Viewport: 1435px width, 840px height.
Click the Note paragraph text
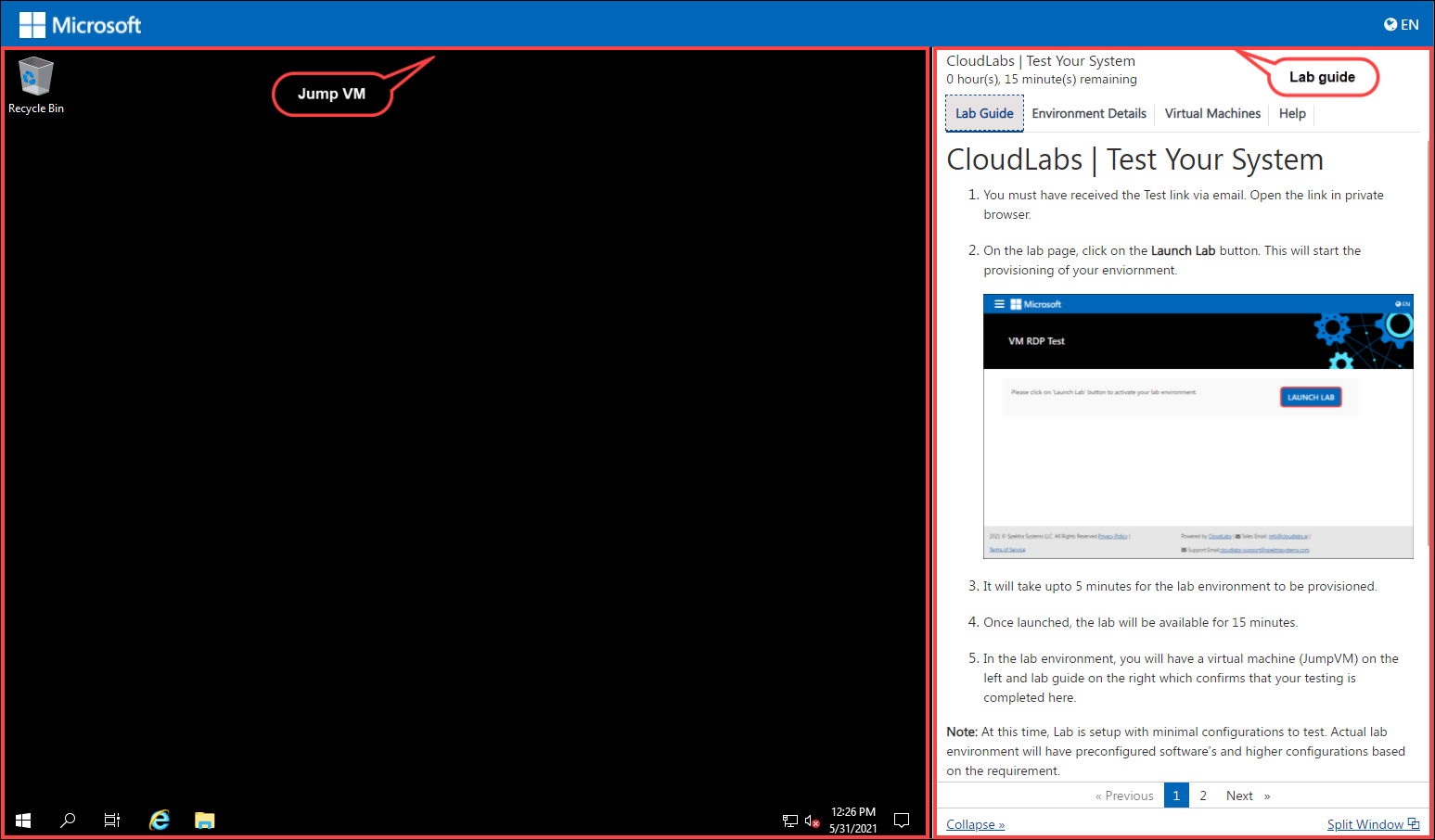(x=1176, y=751)
